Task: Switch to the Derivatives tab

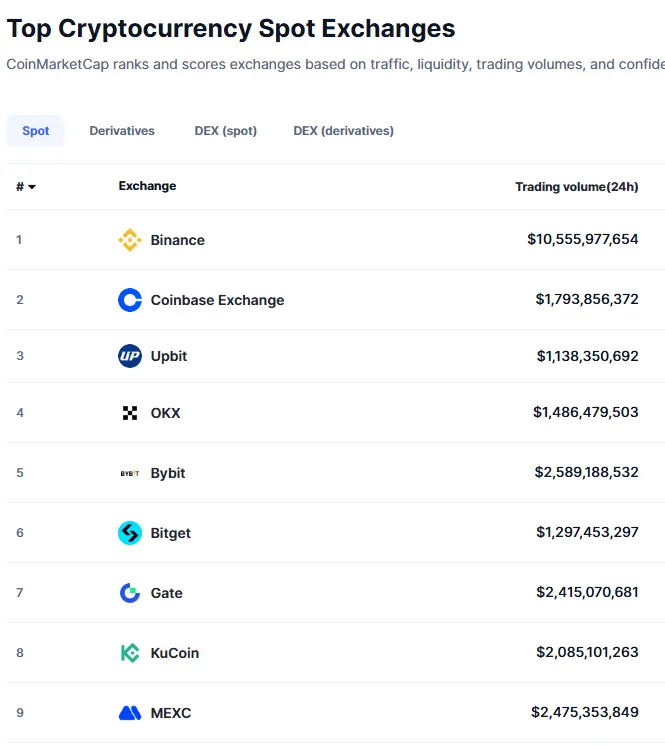Action: [x=122, y=131]
